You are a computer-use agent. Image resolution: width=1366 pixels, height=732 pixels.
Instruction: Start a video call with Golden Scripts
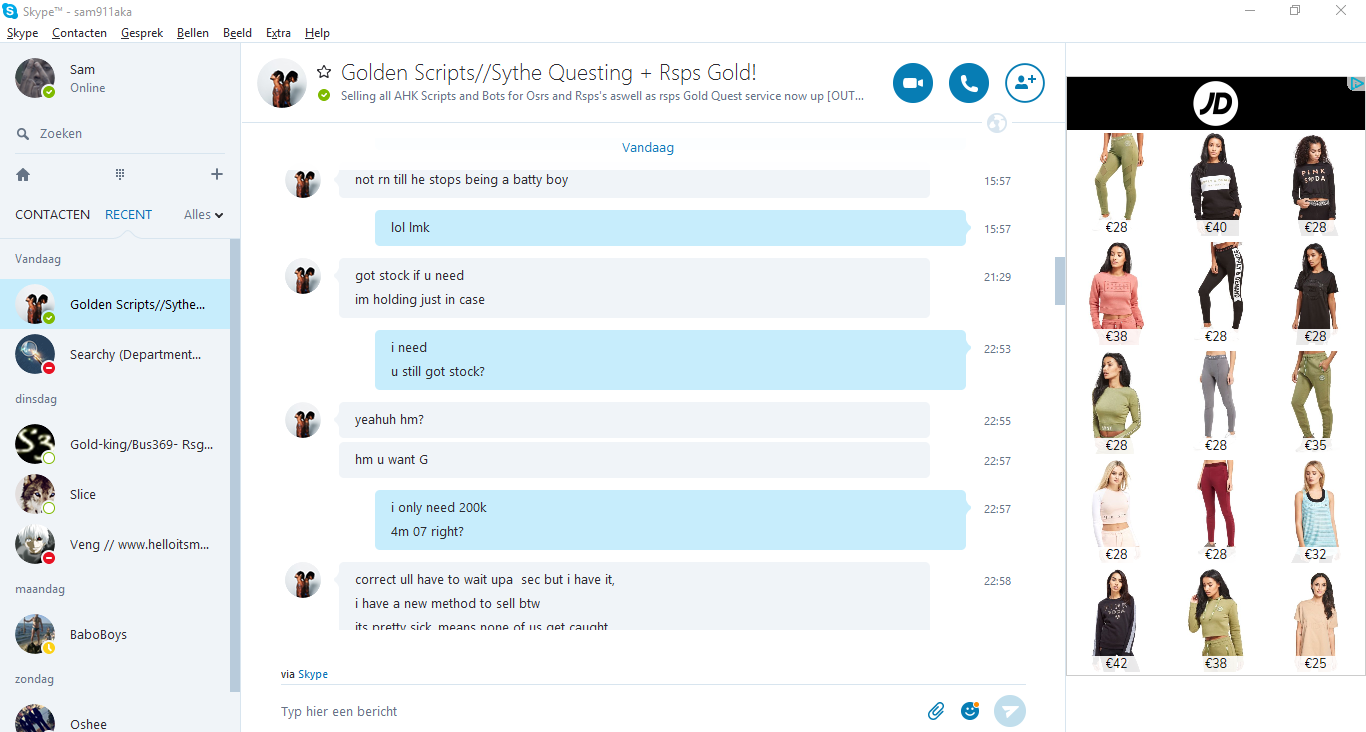[913, 83]
